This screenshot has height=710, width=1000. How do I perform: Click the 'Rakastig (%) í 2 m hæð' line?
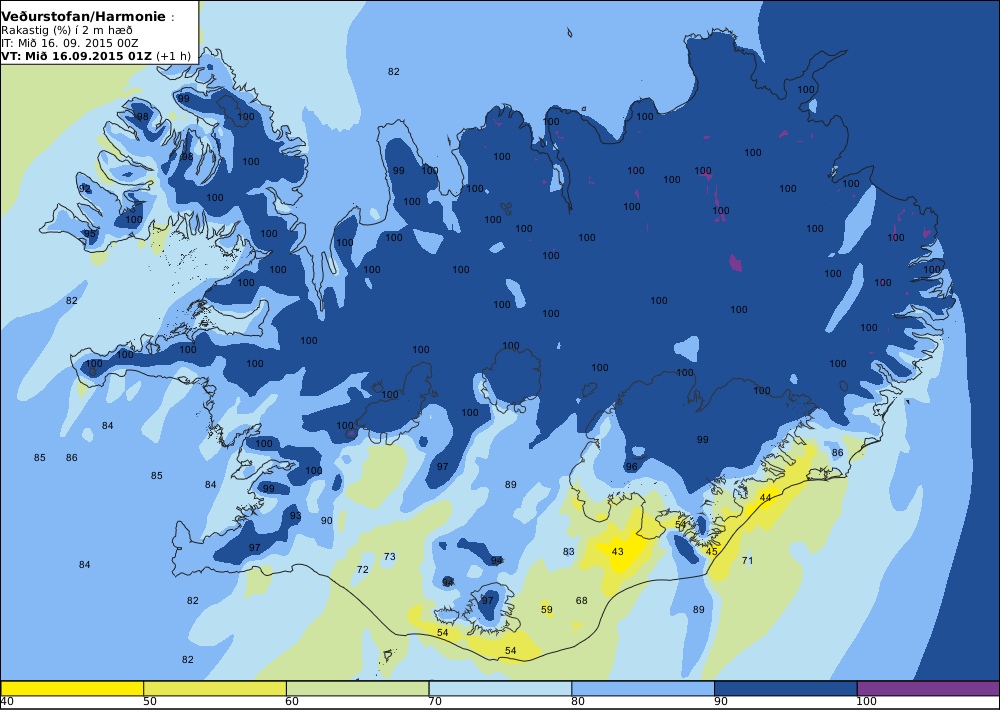[x=66, y=31]
